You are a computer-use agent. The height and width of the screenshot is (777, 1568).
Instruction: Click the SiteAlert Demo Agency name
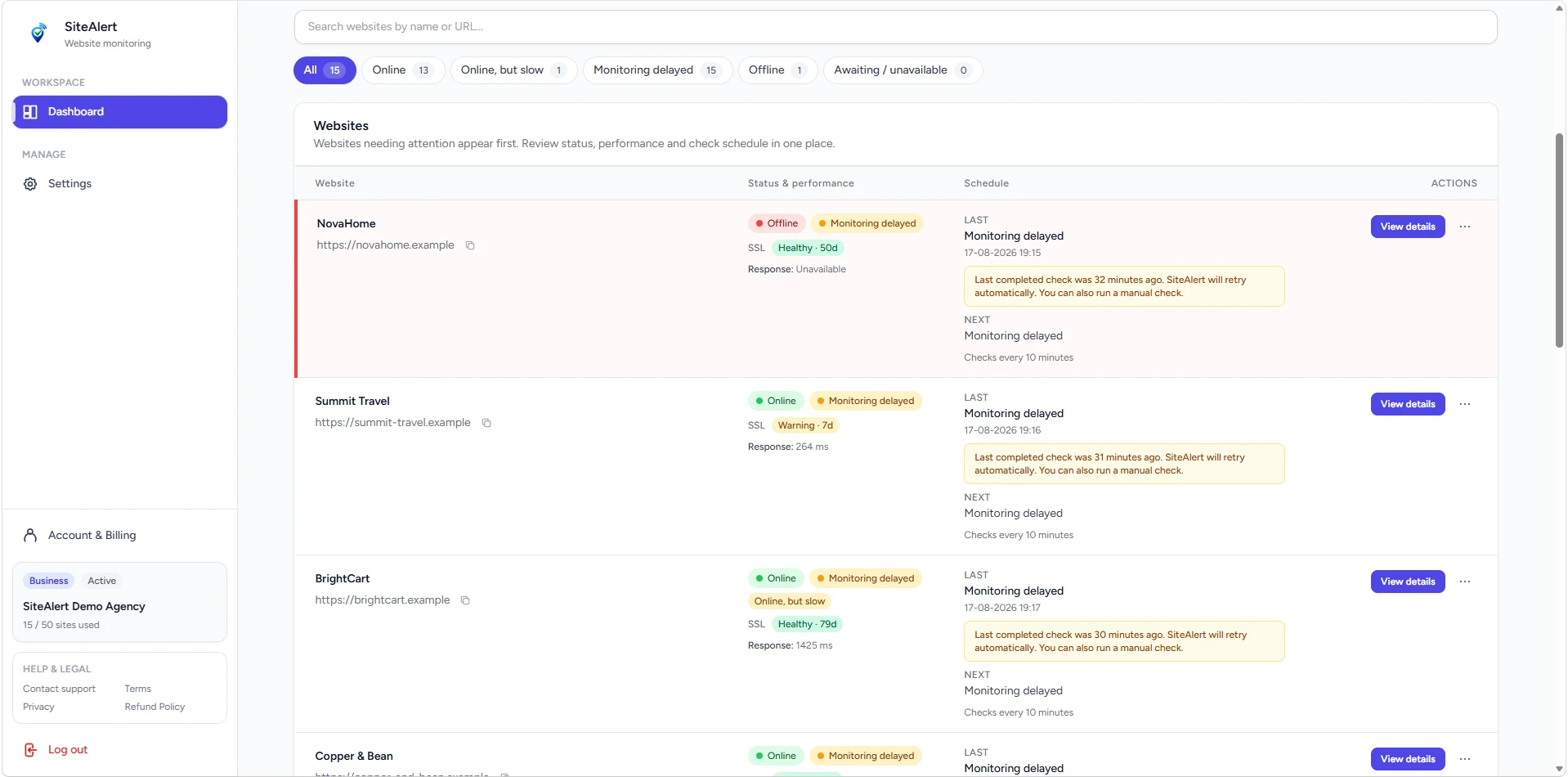(x=84, y=607)
